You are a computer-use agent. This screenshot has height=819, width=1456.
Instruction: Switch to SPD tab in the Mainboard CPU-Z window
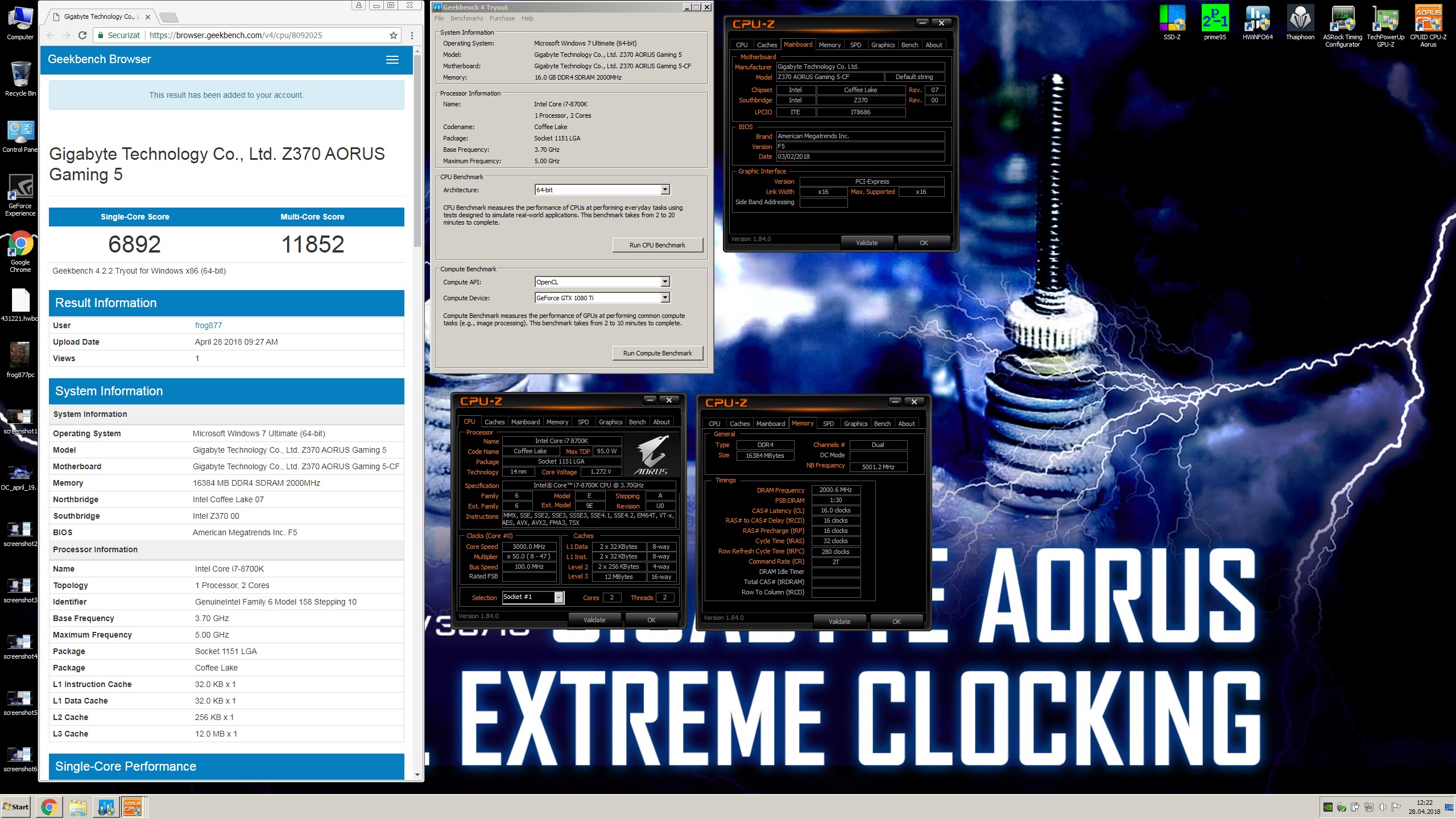855,45
